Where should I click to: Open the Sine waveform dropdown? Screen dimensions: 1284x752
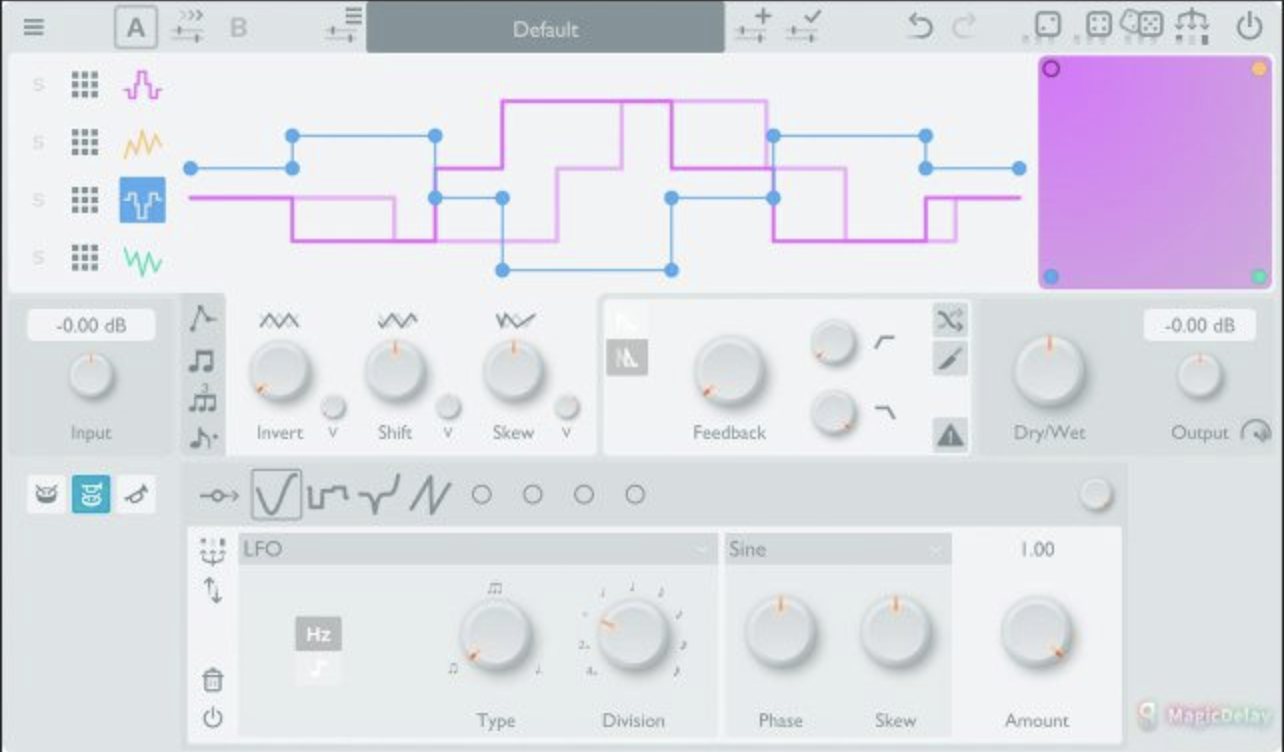pyautogui.click(x=838, y=549)
